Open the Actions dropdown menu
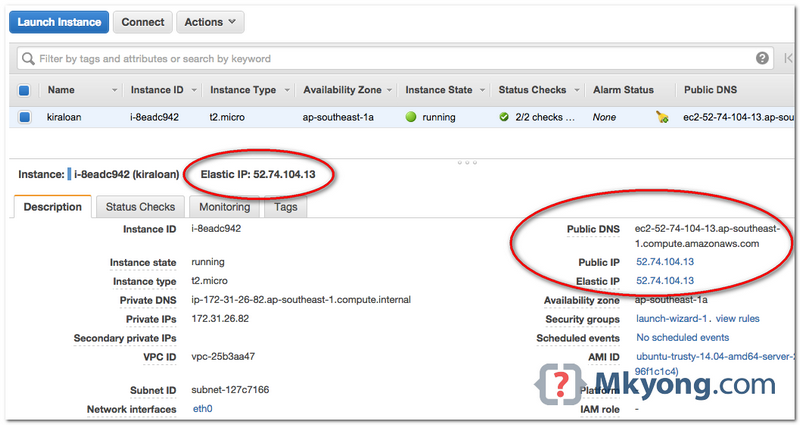 point(209,22)
